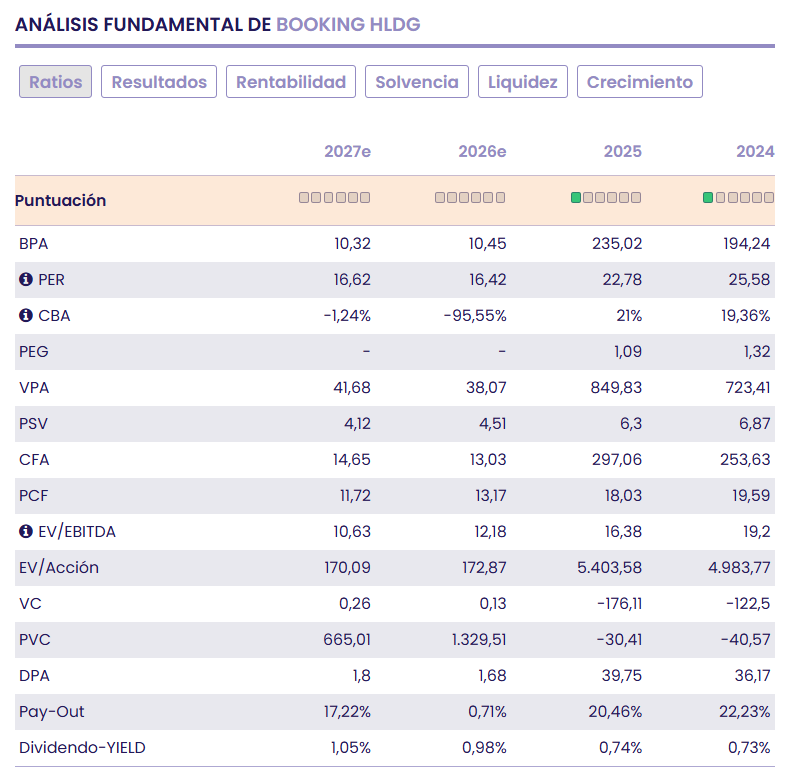Click the BOOKING HLDG title link
787x780 pixels.
(x=348, y=24)
